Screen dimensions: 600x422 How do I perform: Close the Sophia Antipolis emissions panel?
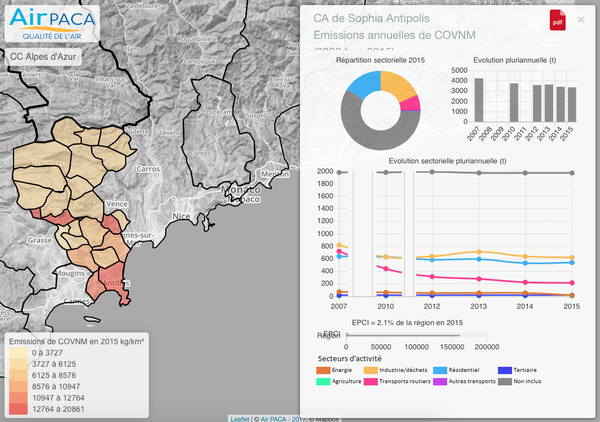[581, 19]
